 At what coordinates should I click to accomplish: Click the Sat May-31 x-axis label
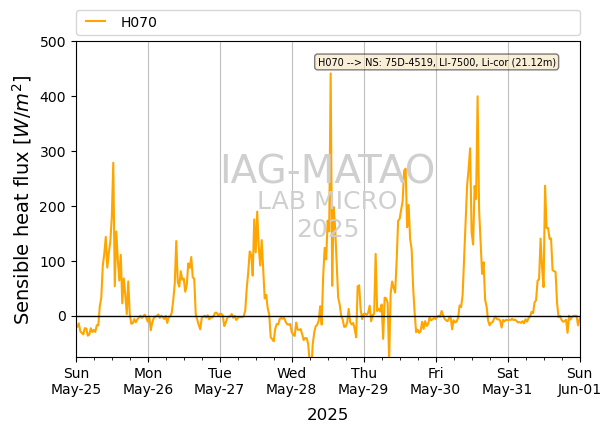[x=507, y=381]
